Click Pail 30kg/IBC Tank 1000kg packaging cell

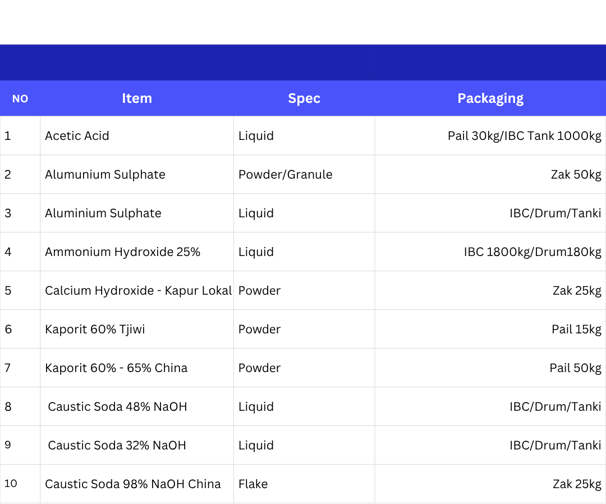[490, 136]
